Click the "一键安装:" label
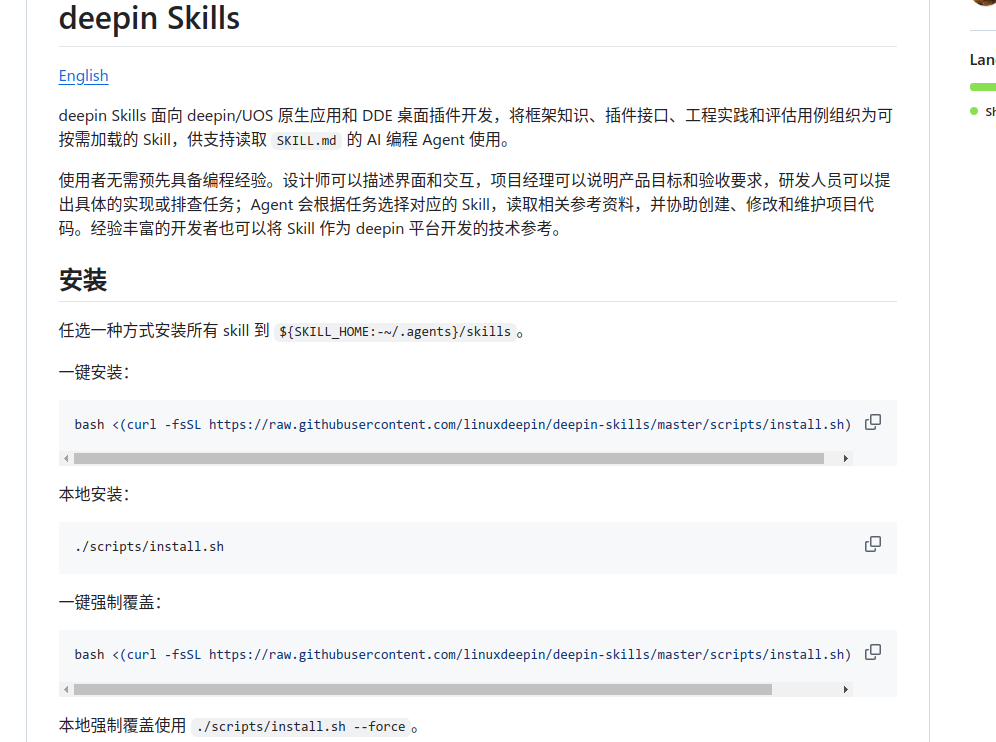 coord(94,372)
